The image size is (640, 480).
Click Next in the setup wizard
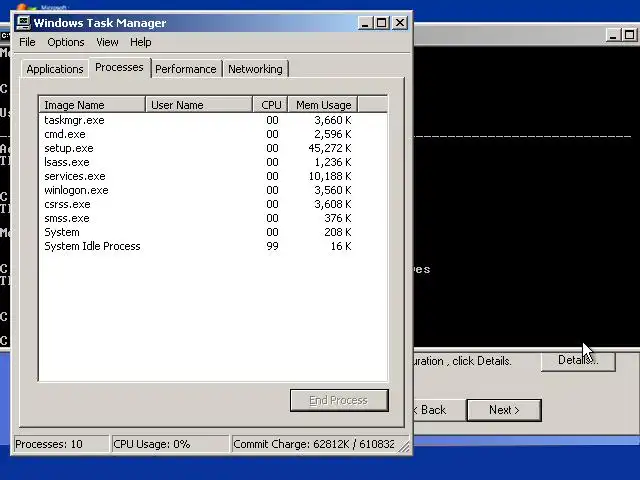click(x=504, y=410)
